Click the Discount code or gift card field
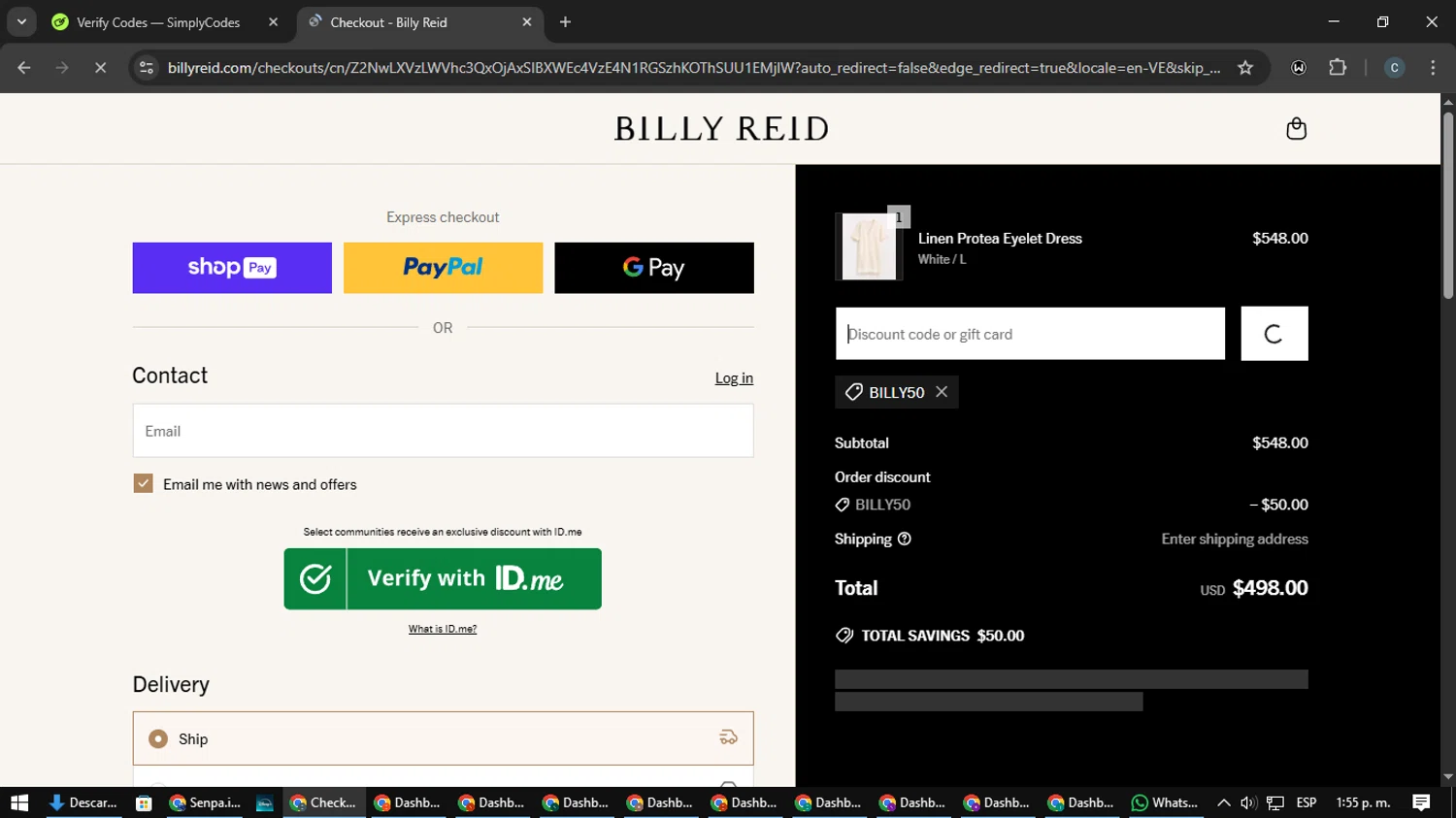 tap(1030, 334)
